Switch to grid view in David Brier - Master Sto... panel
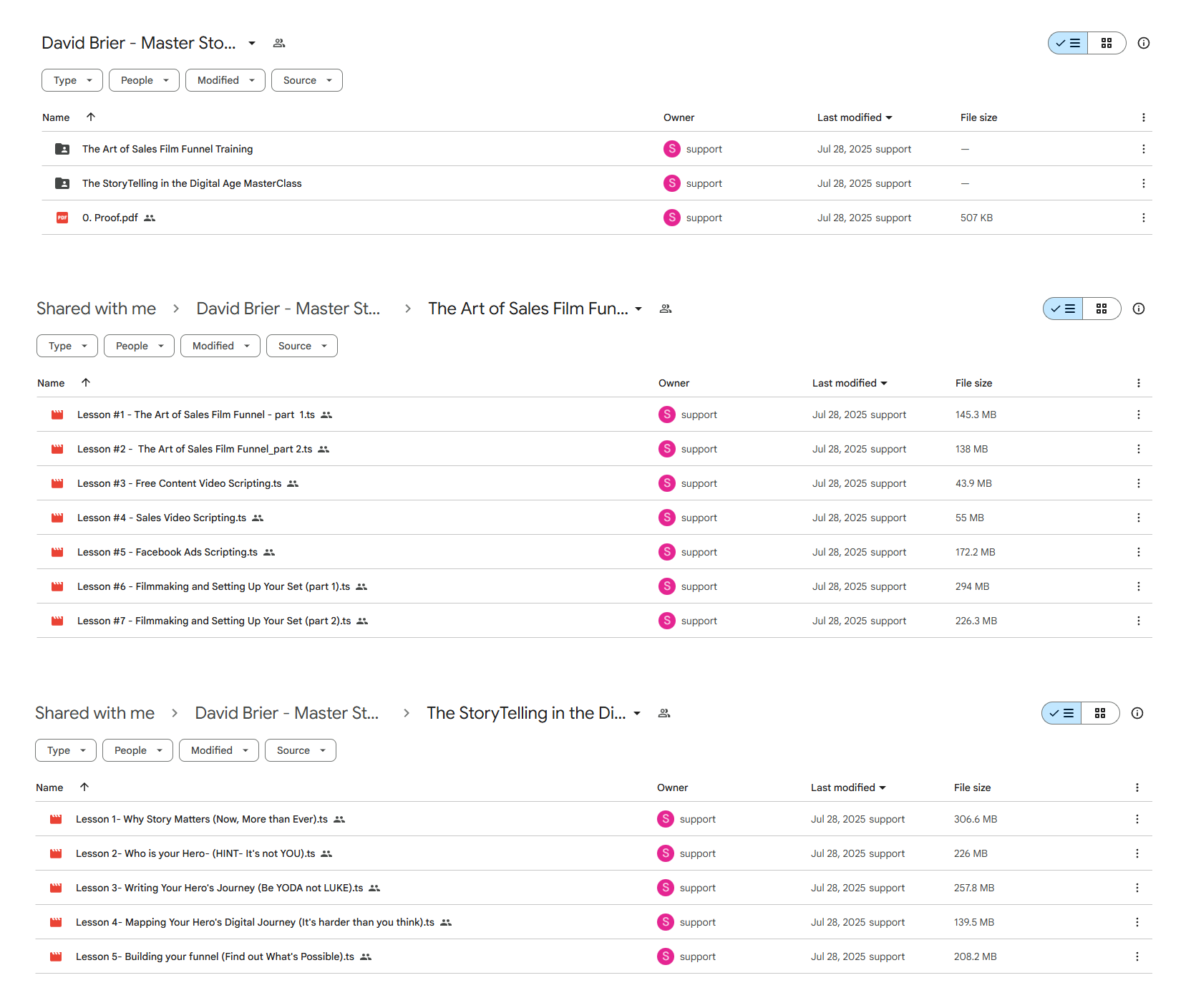The image size is (1191, 1008). [1107, 43]
